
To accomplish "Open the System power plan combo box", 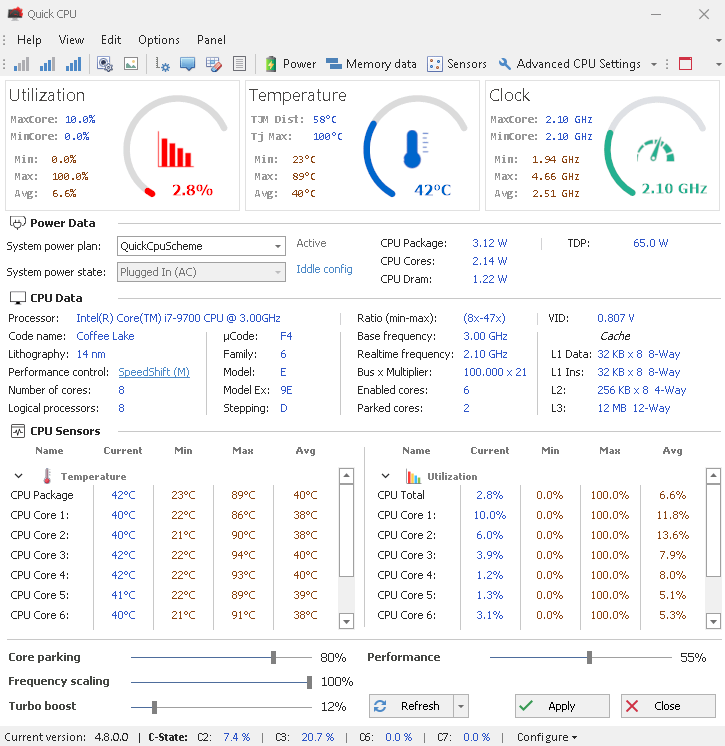I will 201,246.
